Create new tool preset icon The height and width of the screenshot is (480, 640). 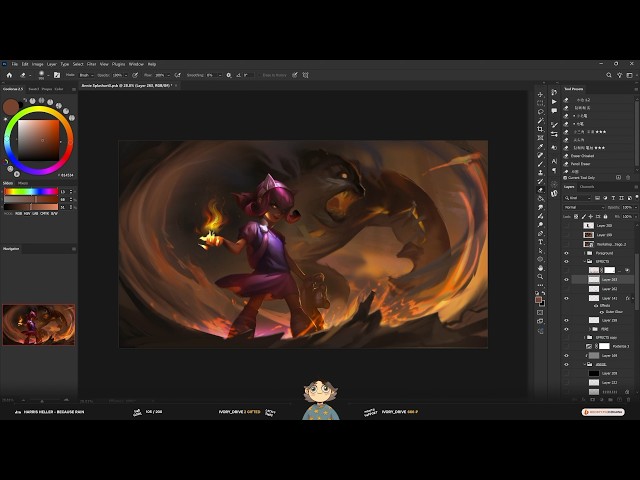(618, 178)
